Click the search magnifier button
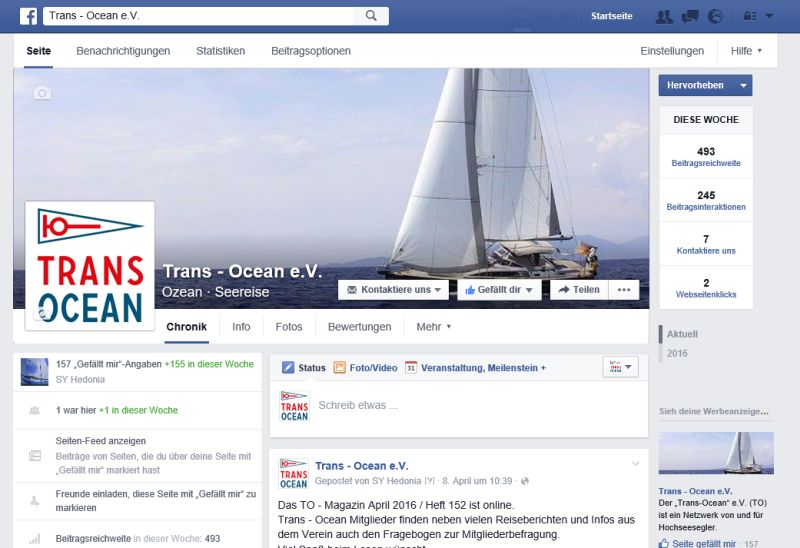 [x=371, y=16]
